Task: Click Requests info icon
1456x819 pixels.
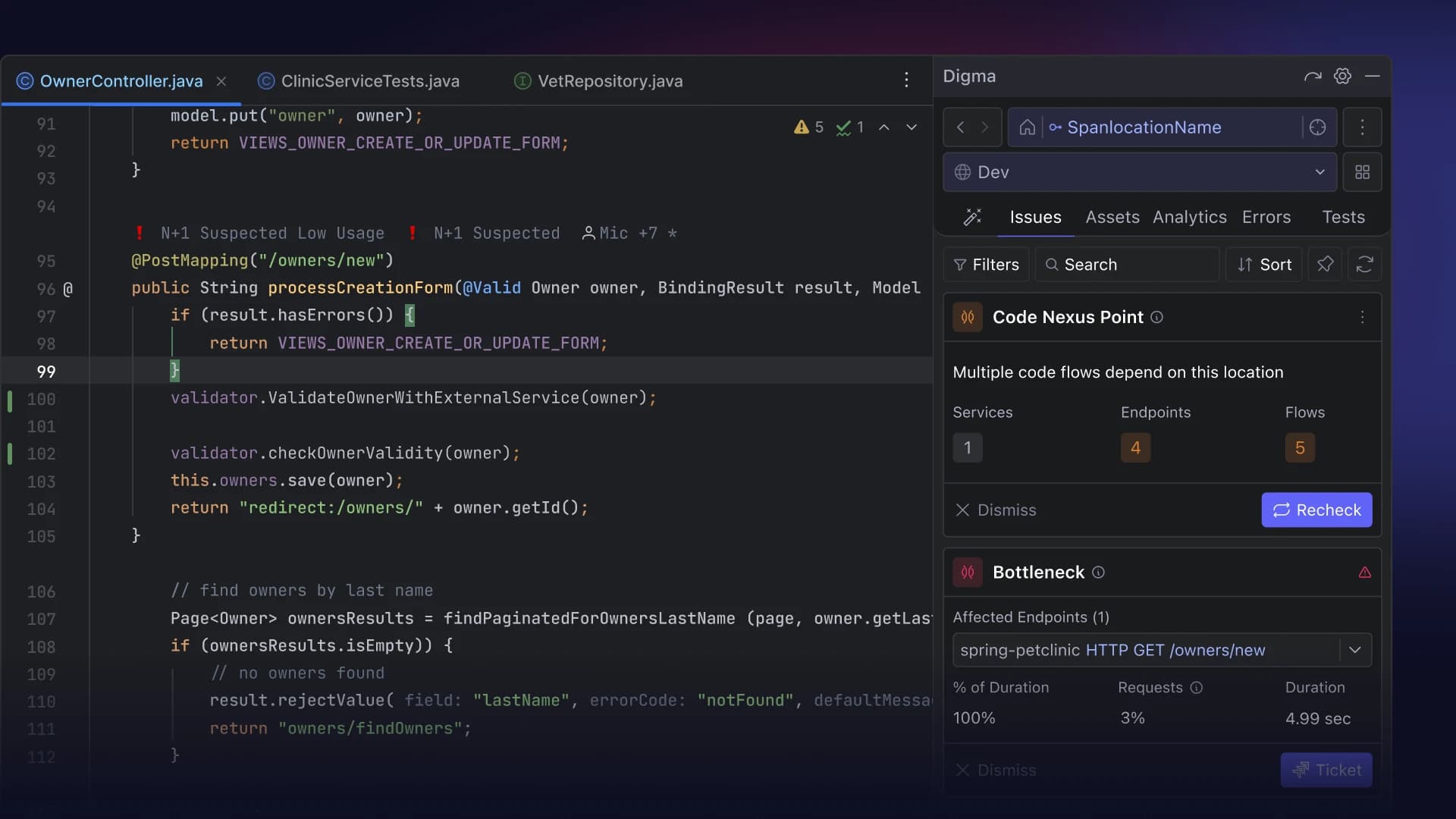Action: pyautogui.click(x=1197, y=688)
